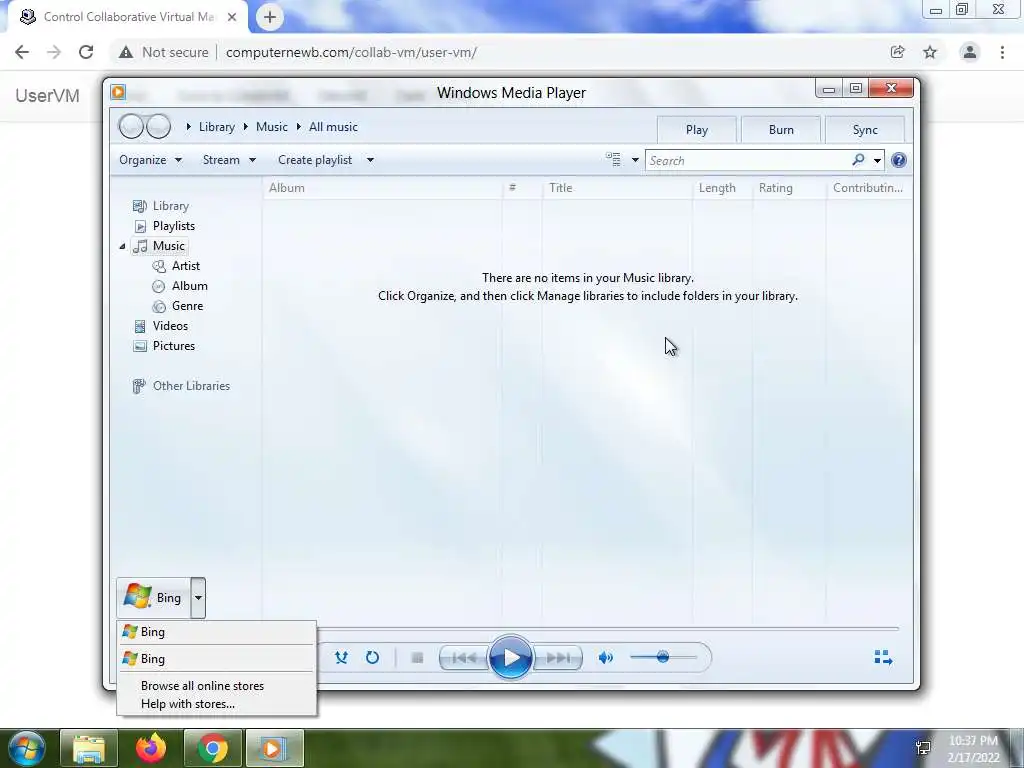Screen dimensions: 1024x768
Task: Collapse the Music tree node
Action: click(122, 246)
